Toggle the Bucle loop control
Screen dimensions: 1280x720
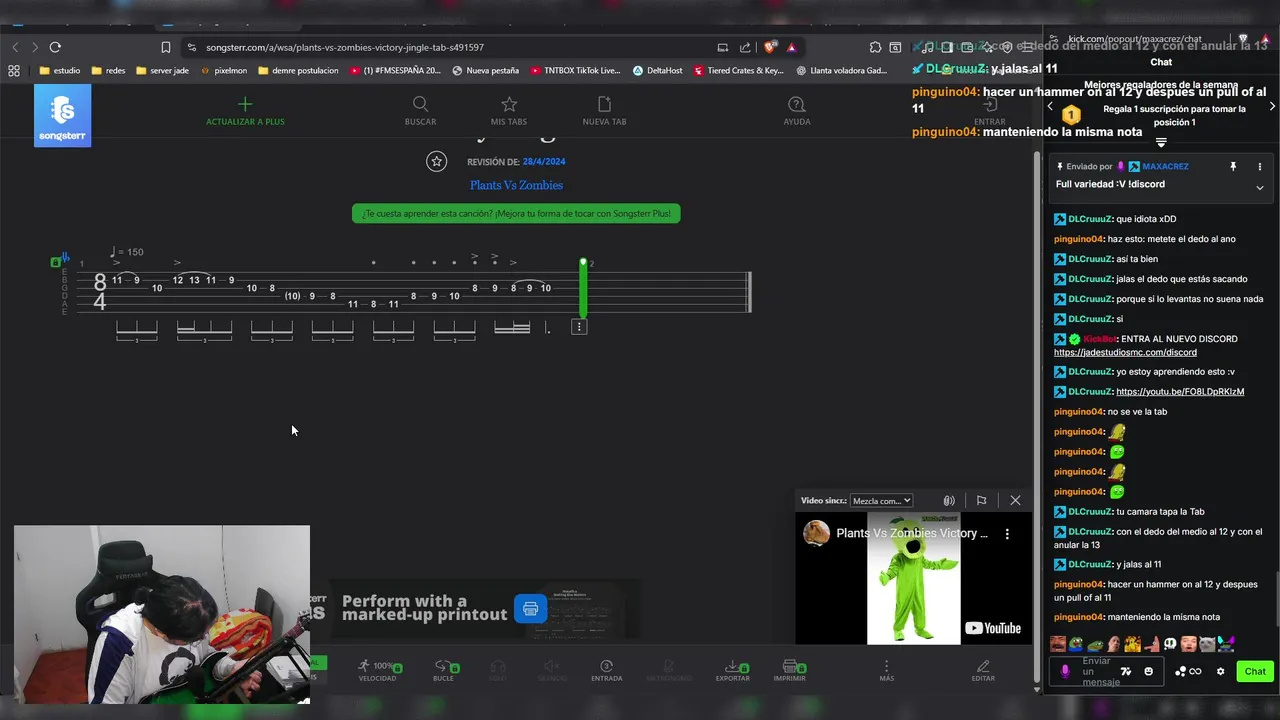pos(443,670)
